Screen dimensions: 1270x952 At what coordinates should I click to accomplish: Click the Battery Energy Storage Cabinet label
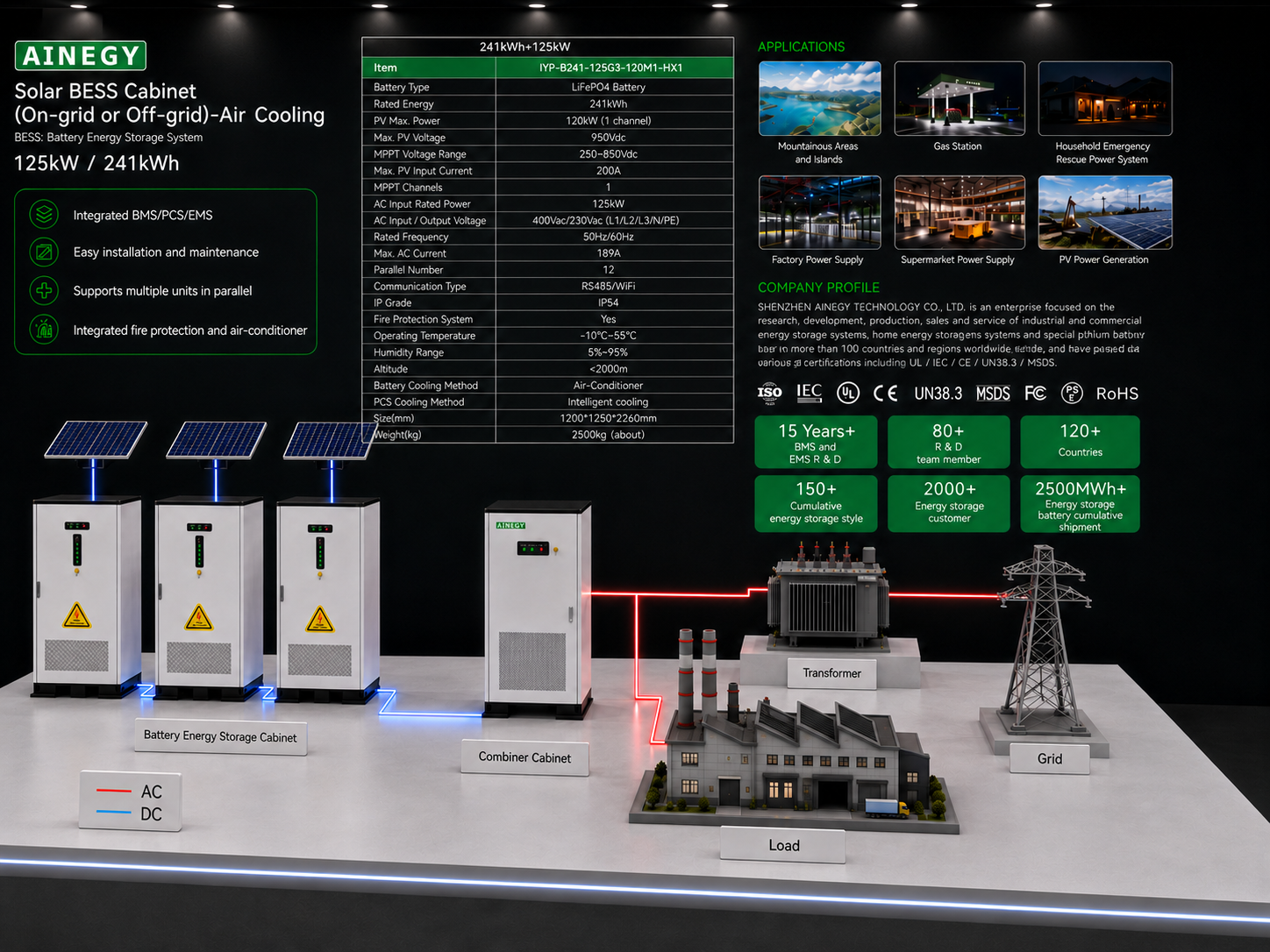[x=220, y=736]
